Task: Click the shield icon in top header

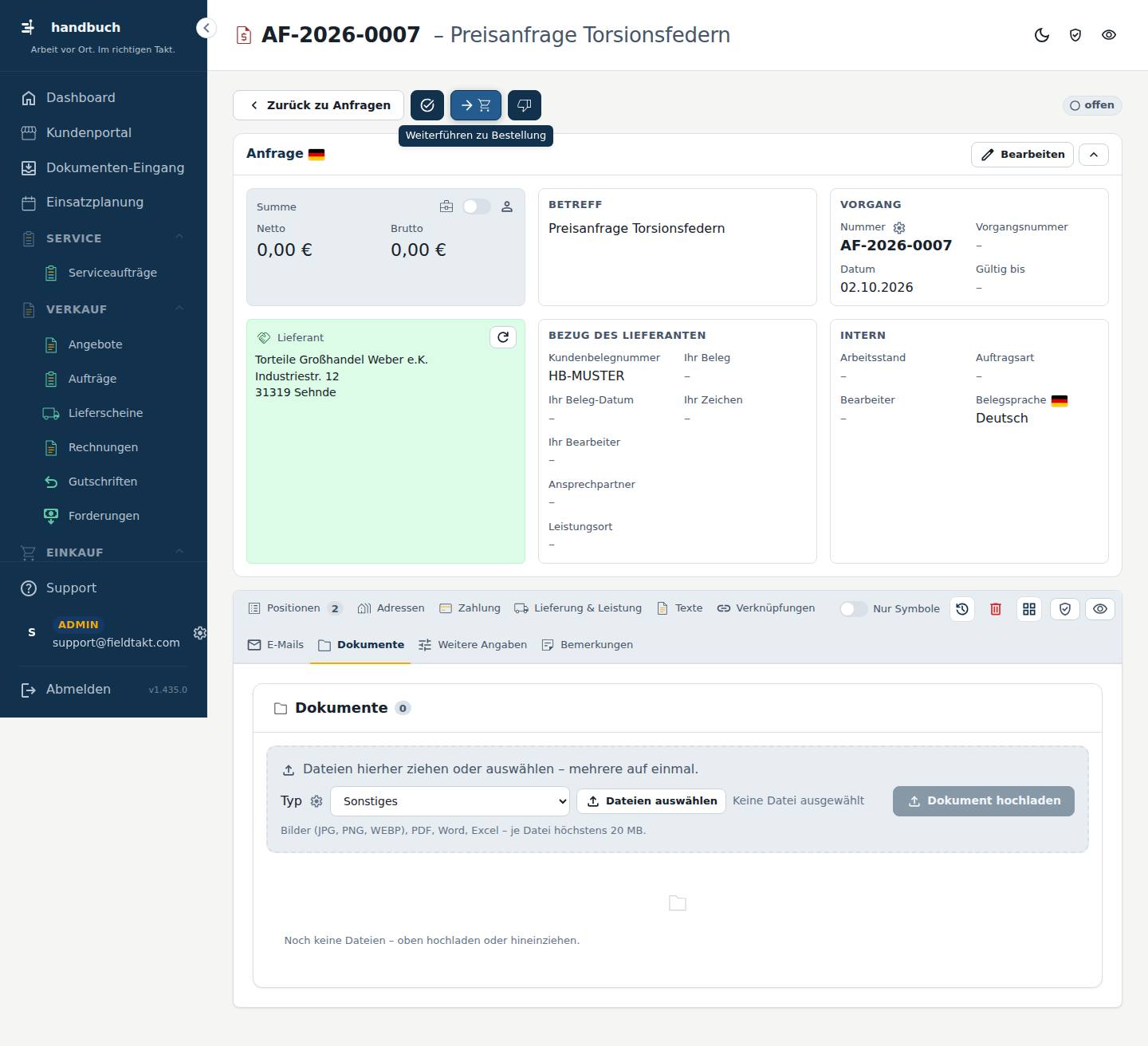Action: [x=1075, y=35]
